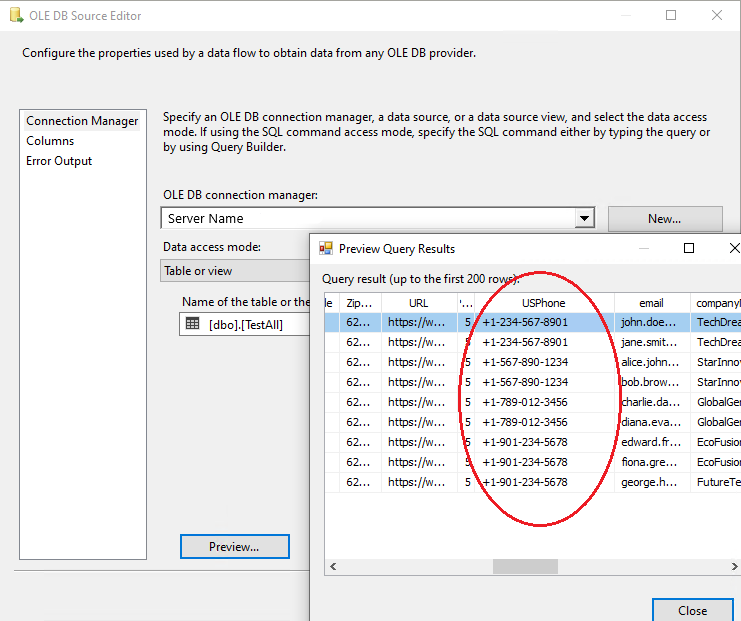Click the Close button in the preview window
The width and height of the screenshot is (741, 621).
[692, 610]
